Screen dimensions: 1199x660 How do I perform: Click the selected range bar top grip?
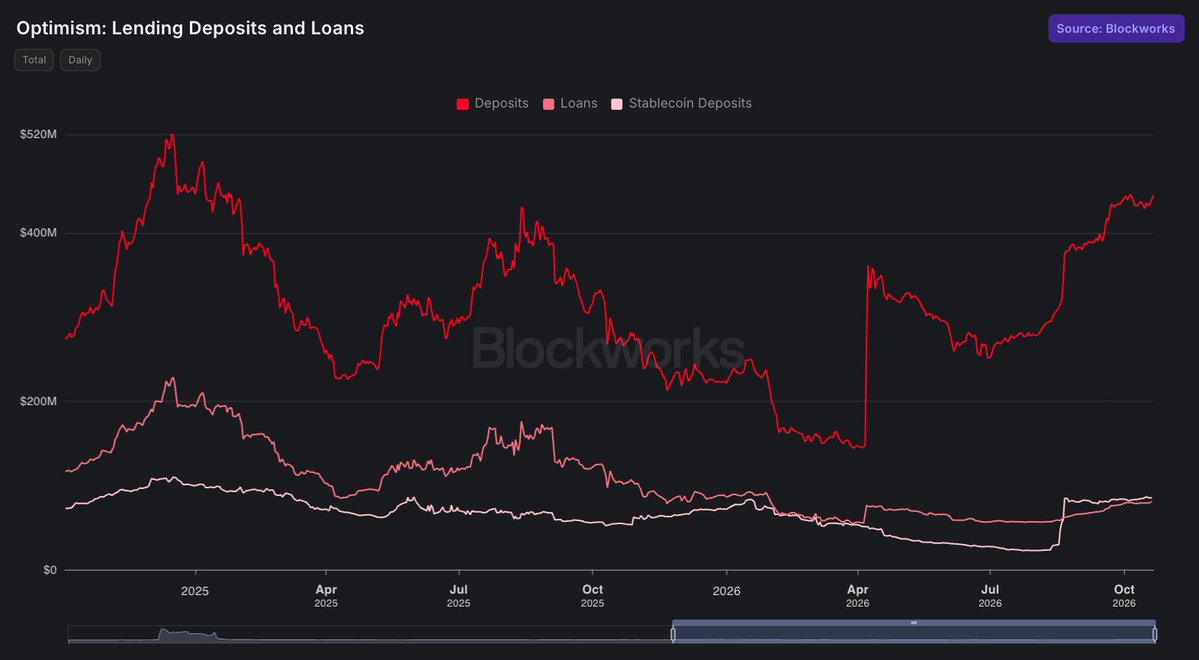tap(914, 623)
